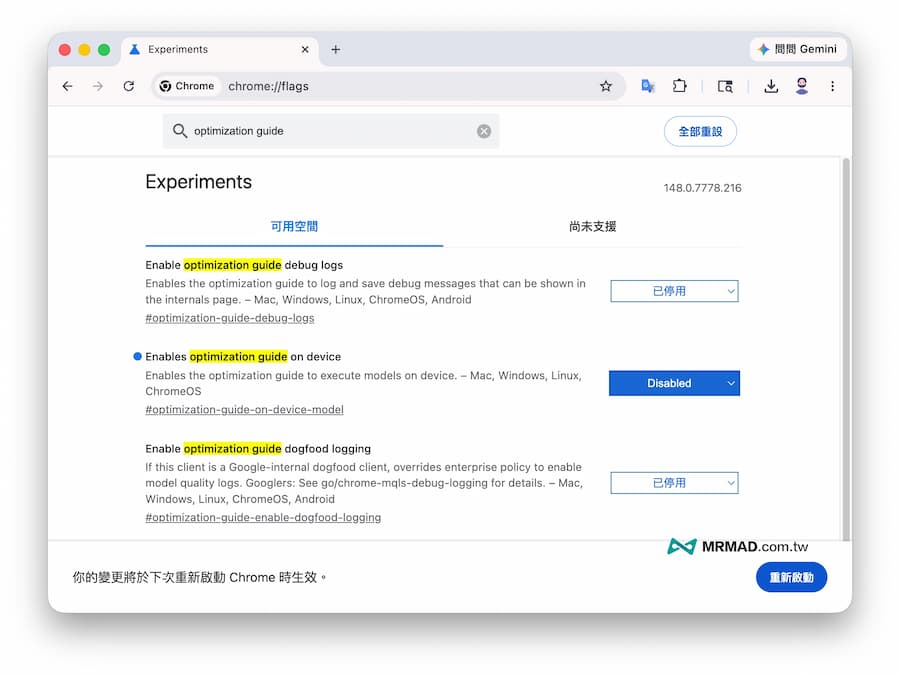
Task: Open the #optimization-guide-on-device-model link
Action: pos(245,410)
